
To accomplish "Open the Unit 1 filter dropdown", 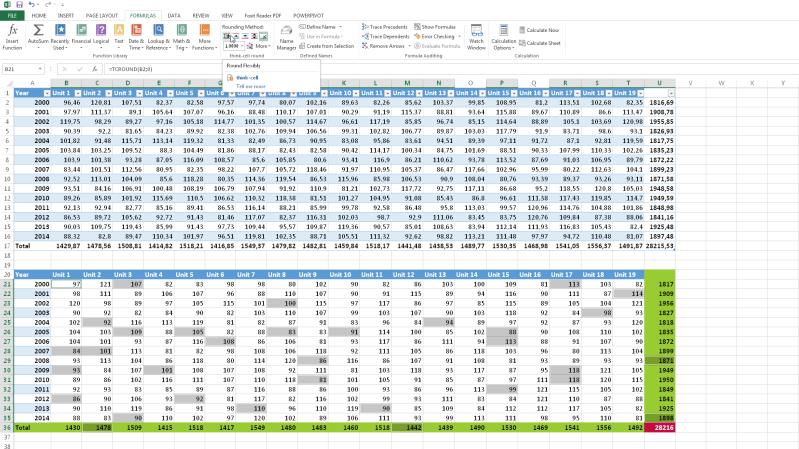I will [x=78, y=93].
